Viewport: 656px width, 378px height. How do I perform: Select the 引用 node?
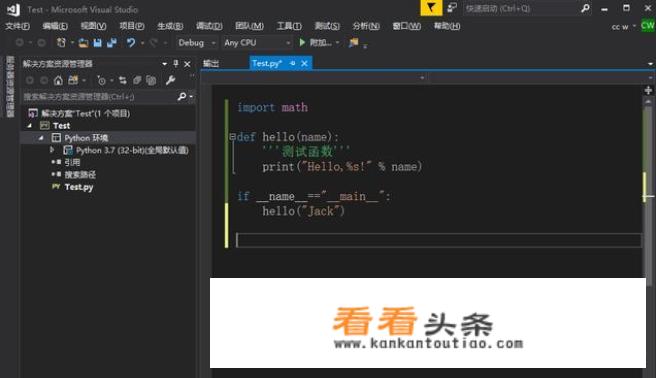click(72, 162)
